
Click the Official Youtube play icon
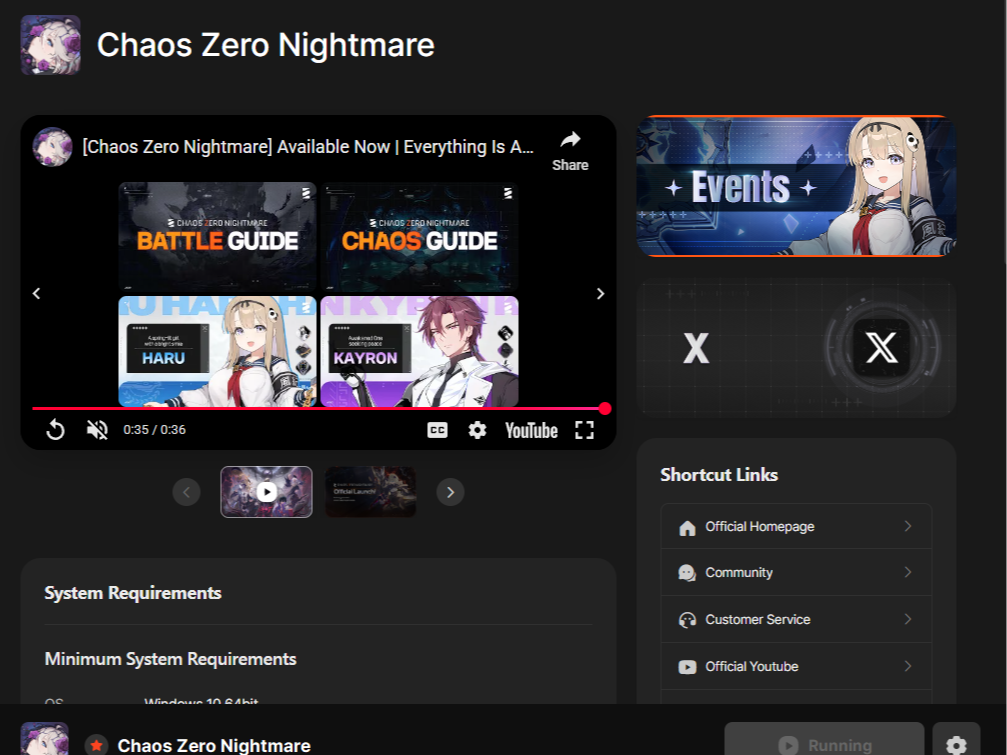687,667
